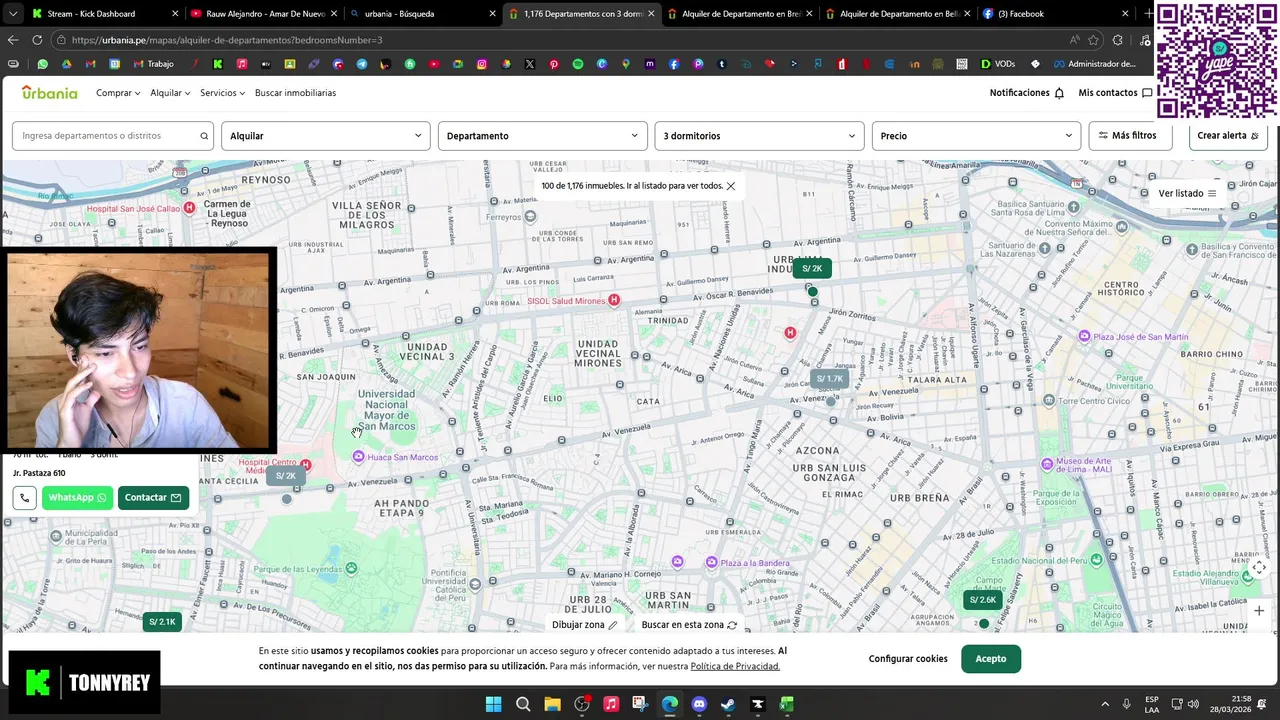
Task: Open the 3 dormitorios dropdown
Action: pyautogui.click(x=759, y=136)
